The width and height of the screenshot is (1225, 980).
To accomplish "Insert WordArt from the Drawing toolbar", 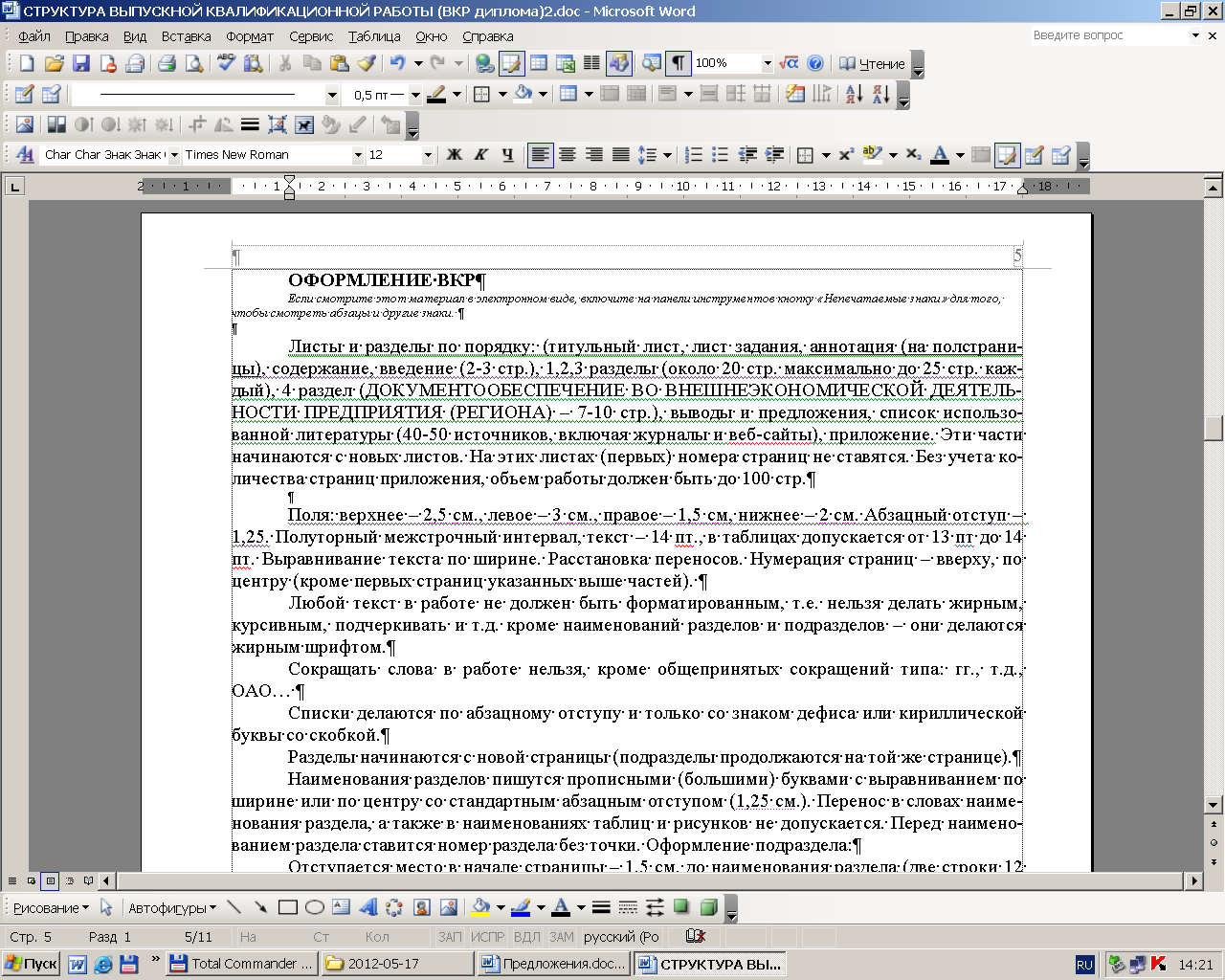I will pyautogui.click(x=367, y=907).
